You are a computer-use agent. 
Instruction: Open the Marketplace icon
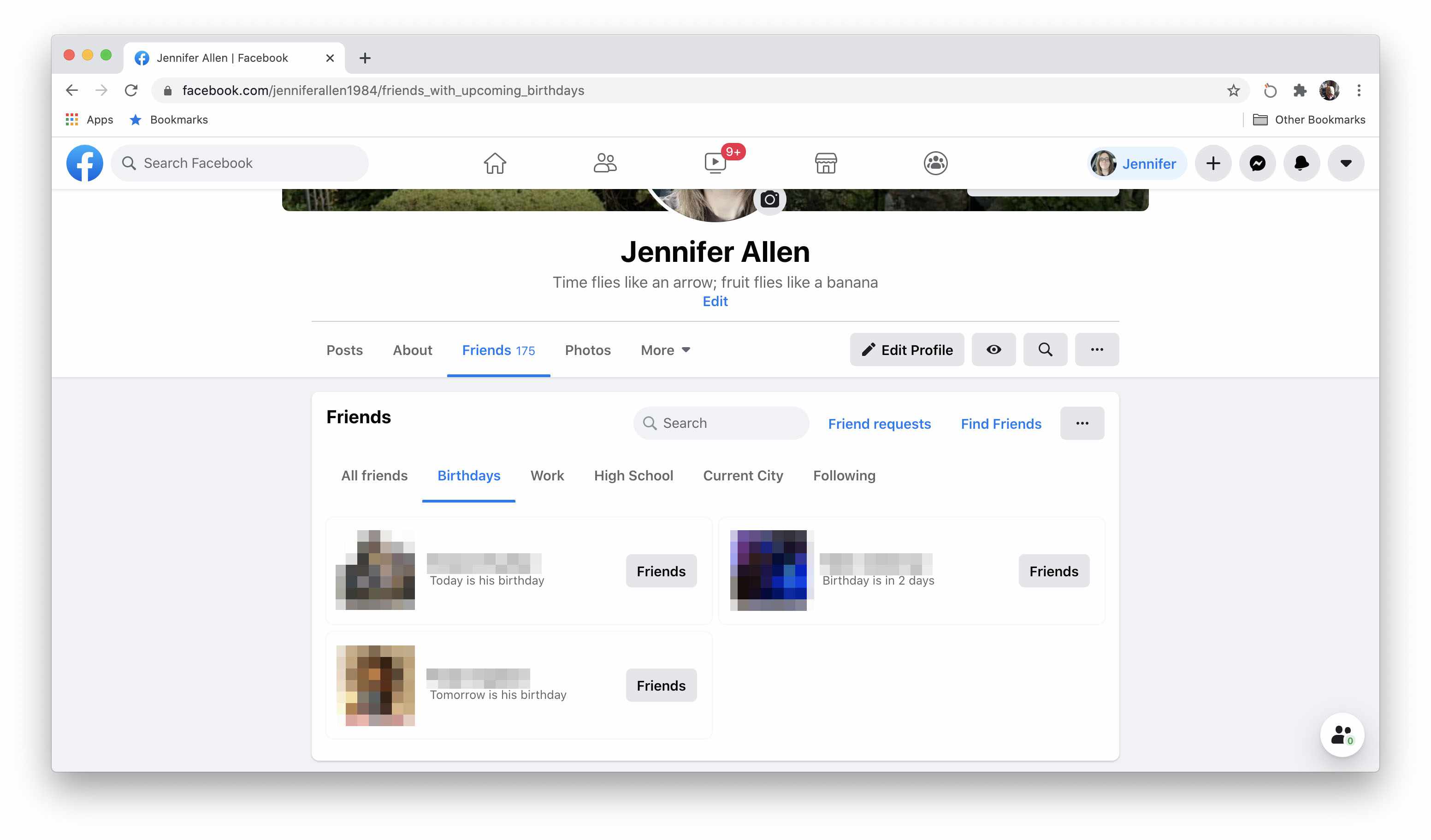[825, 163]
